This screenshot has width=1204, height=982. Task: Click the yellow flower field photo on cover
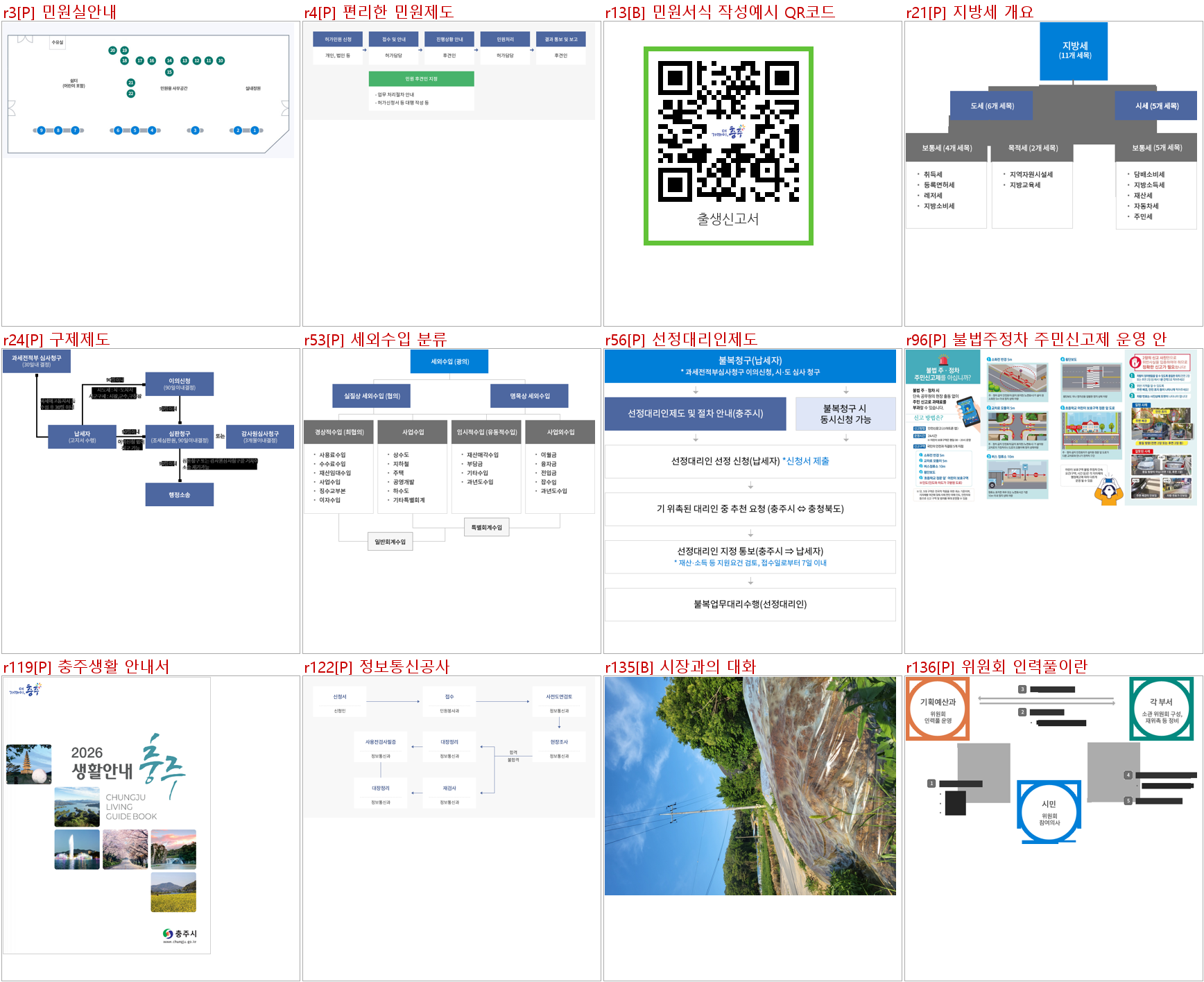tap(173, 893)
